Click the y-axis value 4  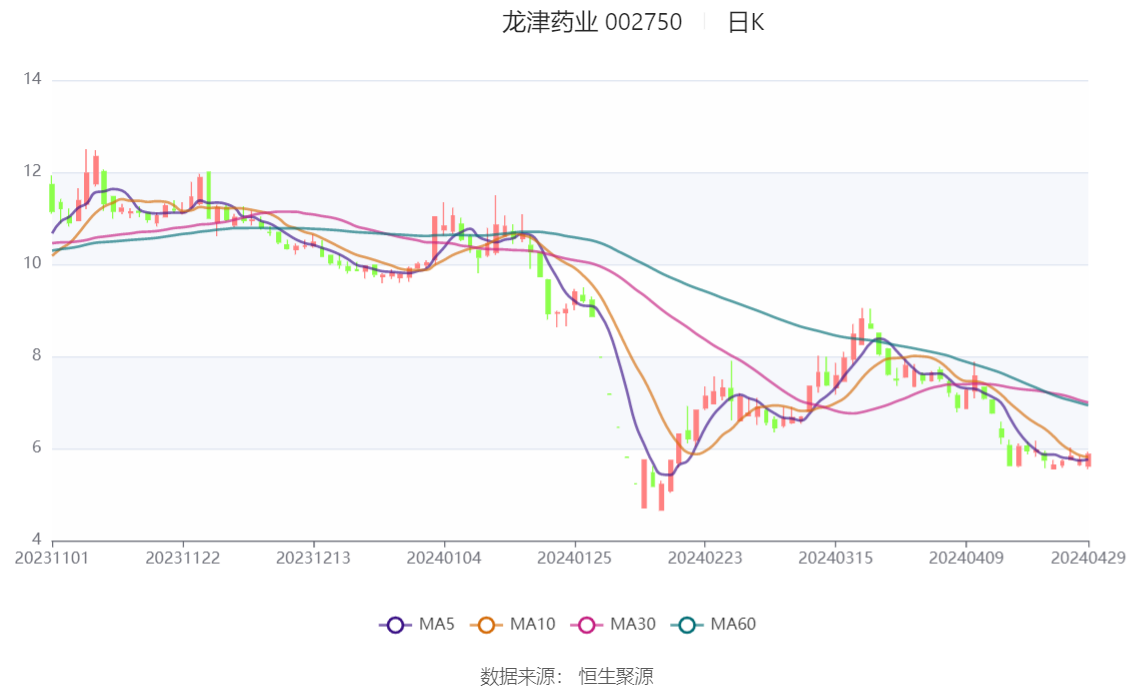[x=36, y=539]
